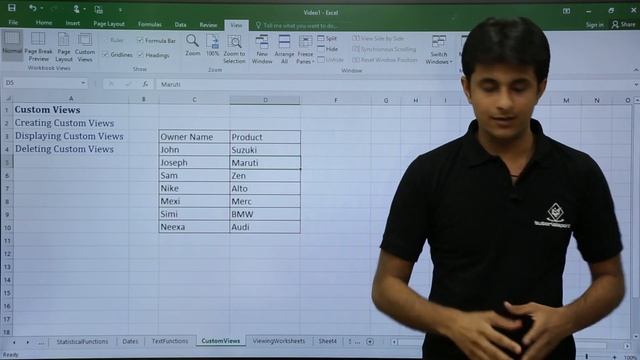This screenshot has width=640, height=360.
Task: Reset zoom to 100%
Action: click(x=212, y=45)
